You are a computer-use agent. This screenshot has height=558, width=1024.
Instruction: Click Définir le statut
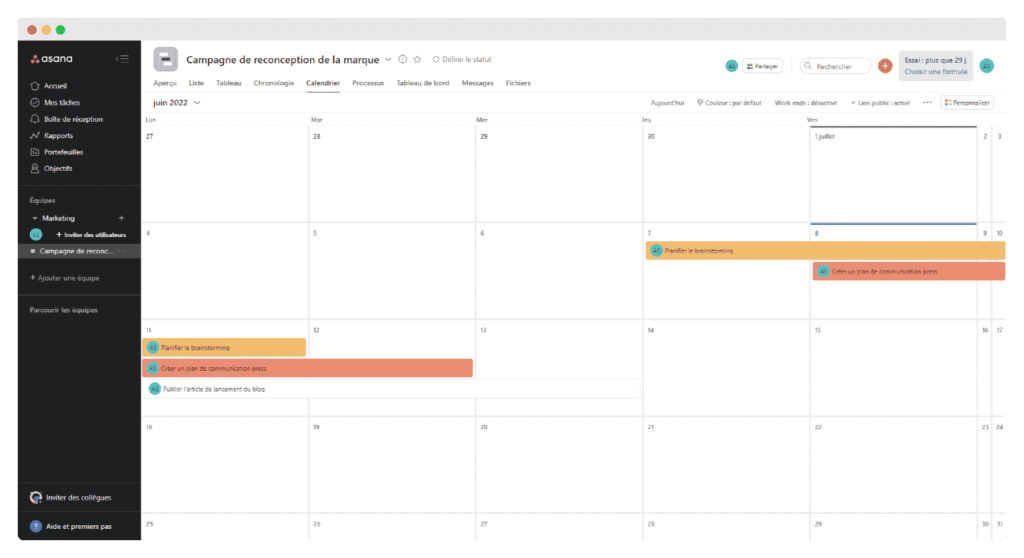(x=462, y=59)
